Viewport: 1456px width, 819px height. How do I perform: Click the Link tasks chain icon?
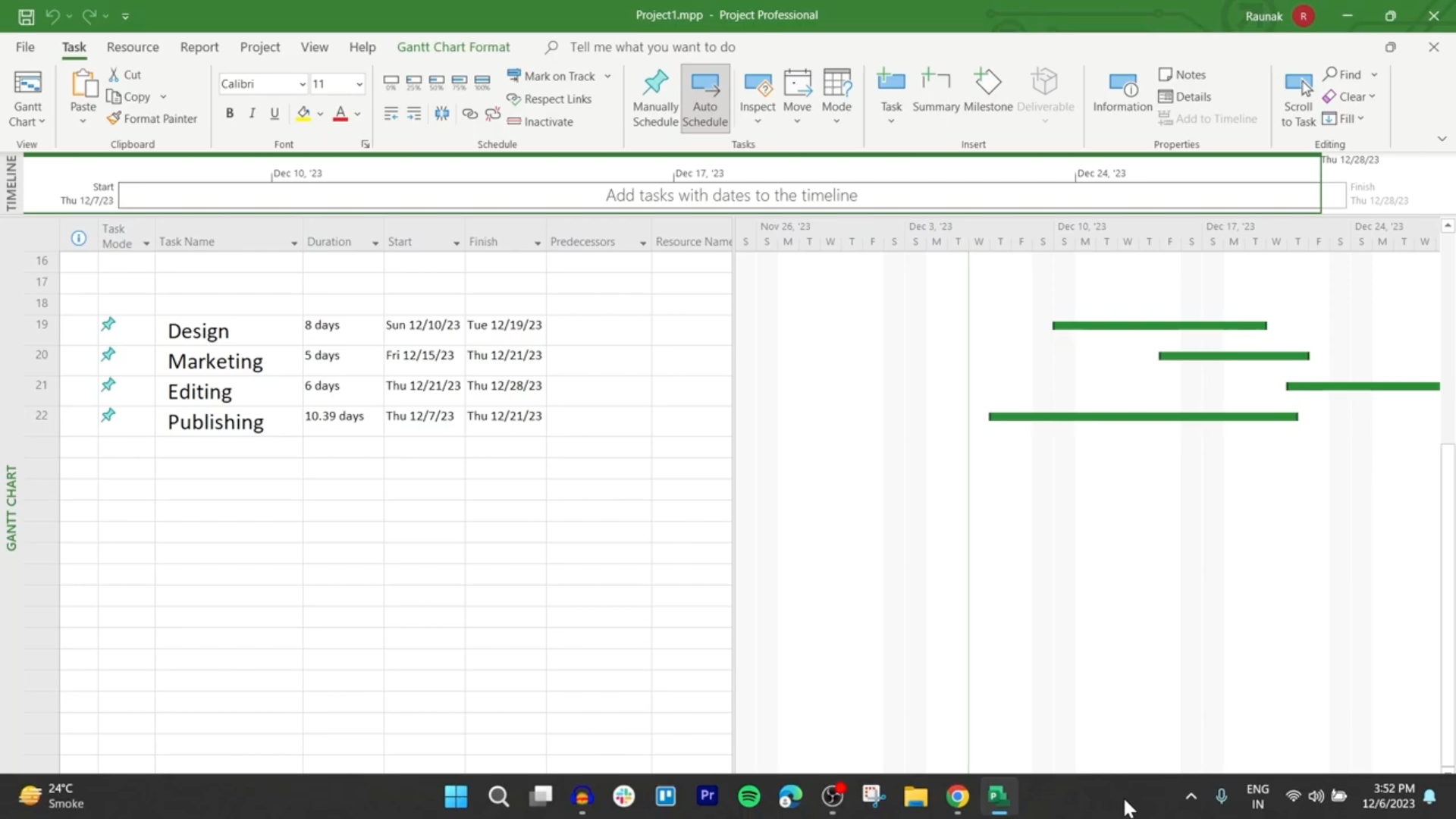point(470,114)
